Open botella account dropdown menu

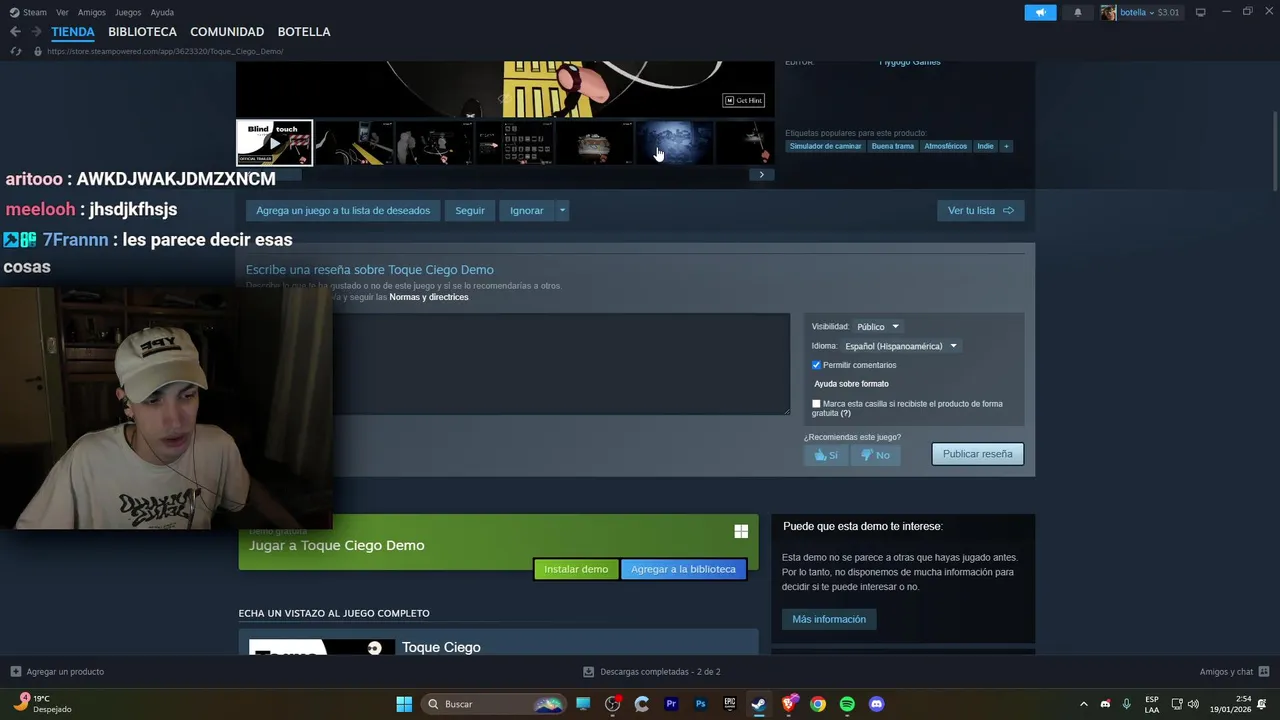coord(1150,12)
